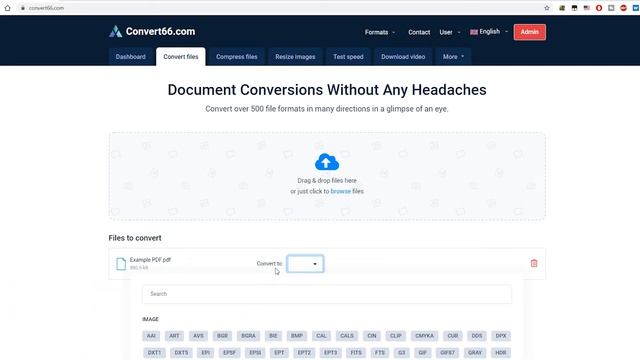Click the document icon beside Example PDF.pdf
The height and width of the screenshot is (360, 640).
[121, 264]
